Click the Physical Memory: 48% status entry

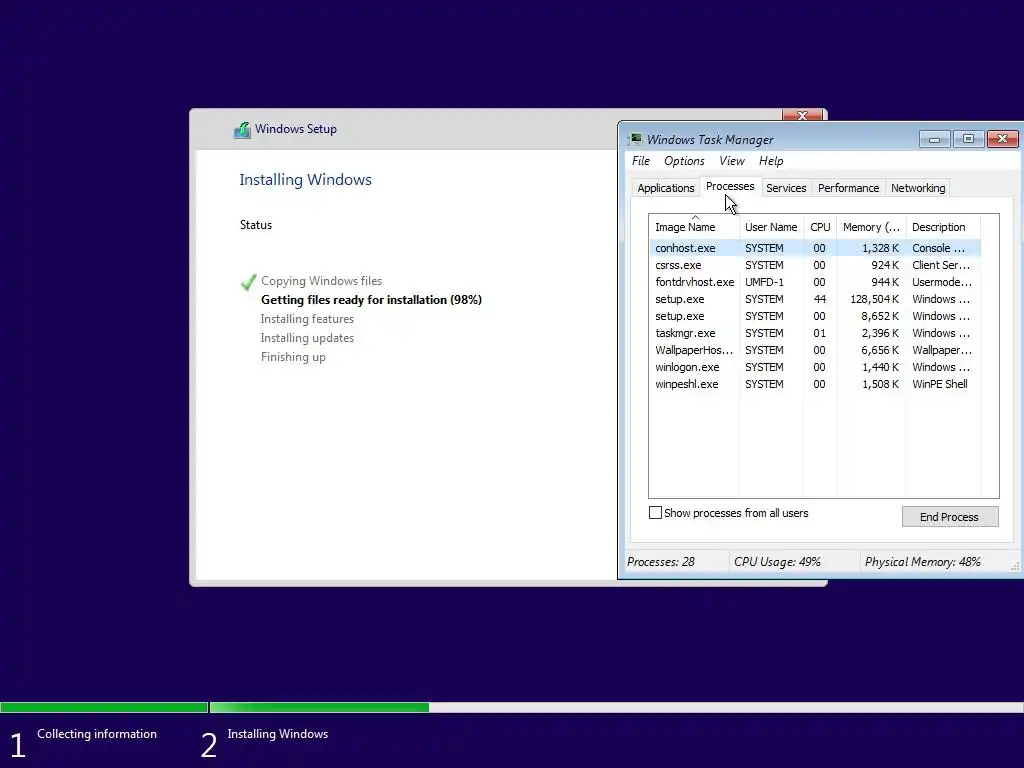pos(923,562)
